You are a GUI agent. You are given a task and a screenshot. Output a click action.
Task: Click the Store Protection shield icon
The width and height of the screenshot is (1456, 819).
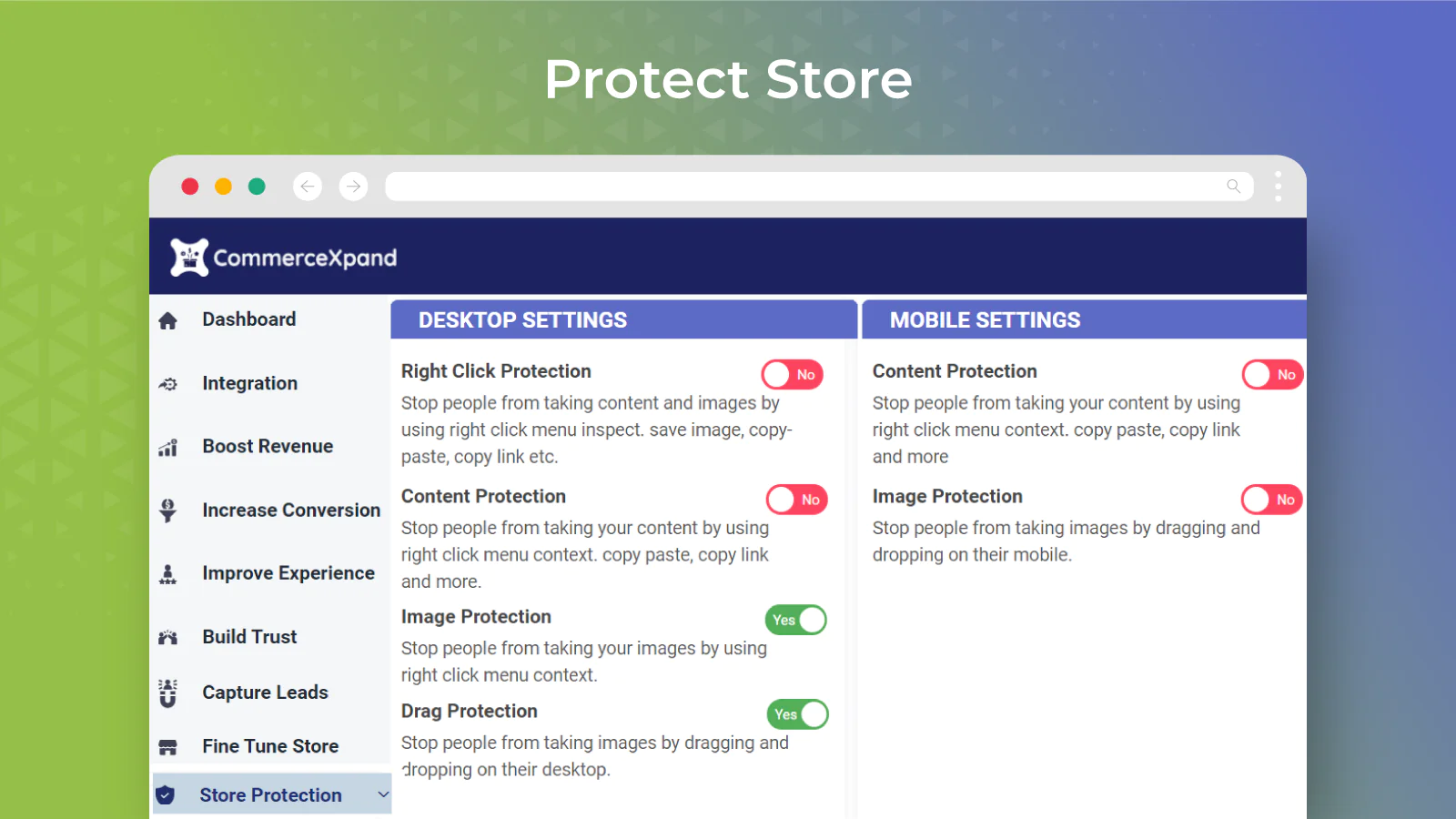click(166, 795)
